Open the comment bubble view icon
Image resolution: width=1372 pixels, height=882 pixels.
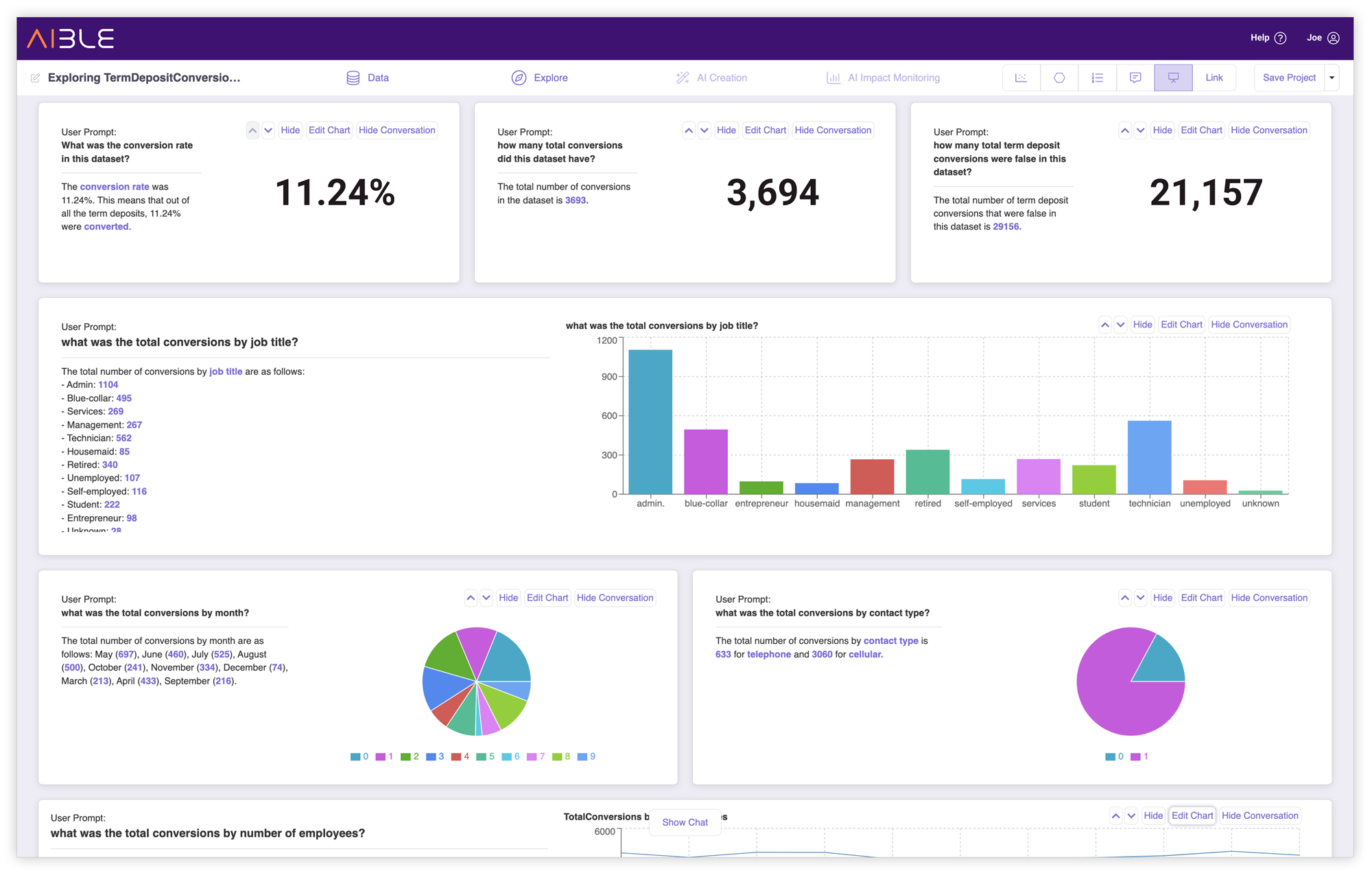pyautogui.click(x=1135, y=78)
